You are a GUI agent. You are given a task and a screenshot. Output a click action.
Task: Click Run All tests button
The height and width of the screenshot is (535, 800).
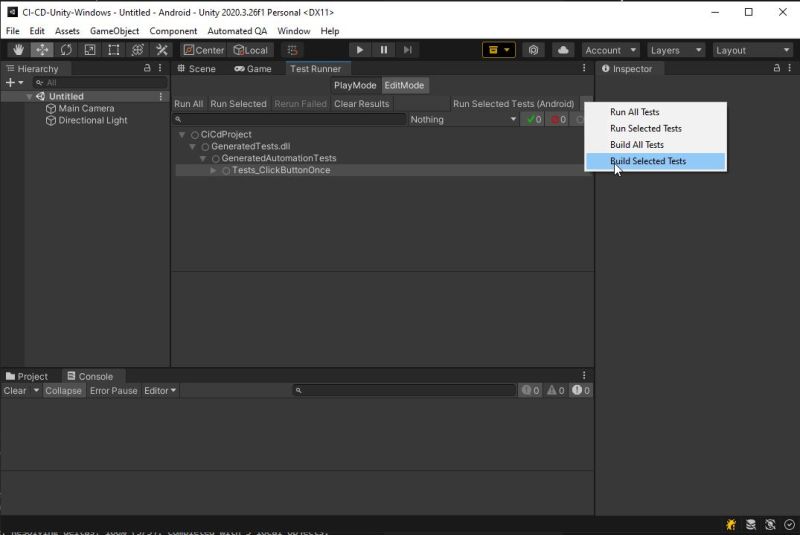(189, 104)
